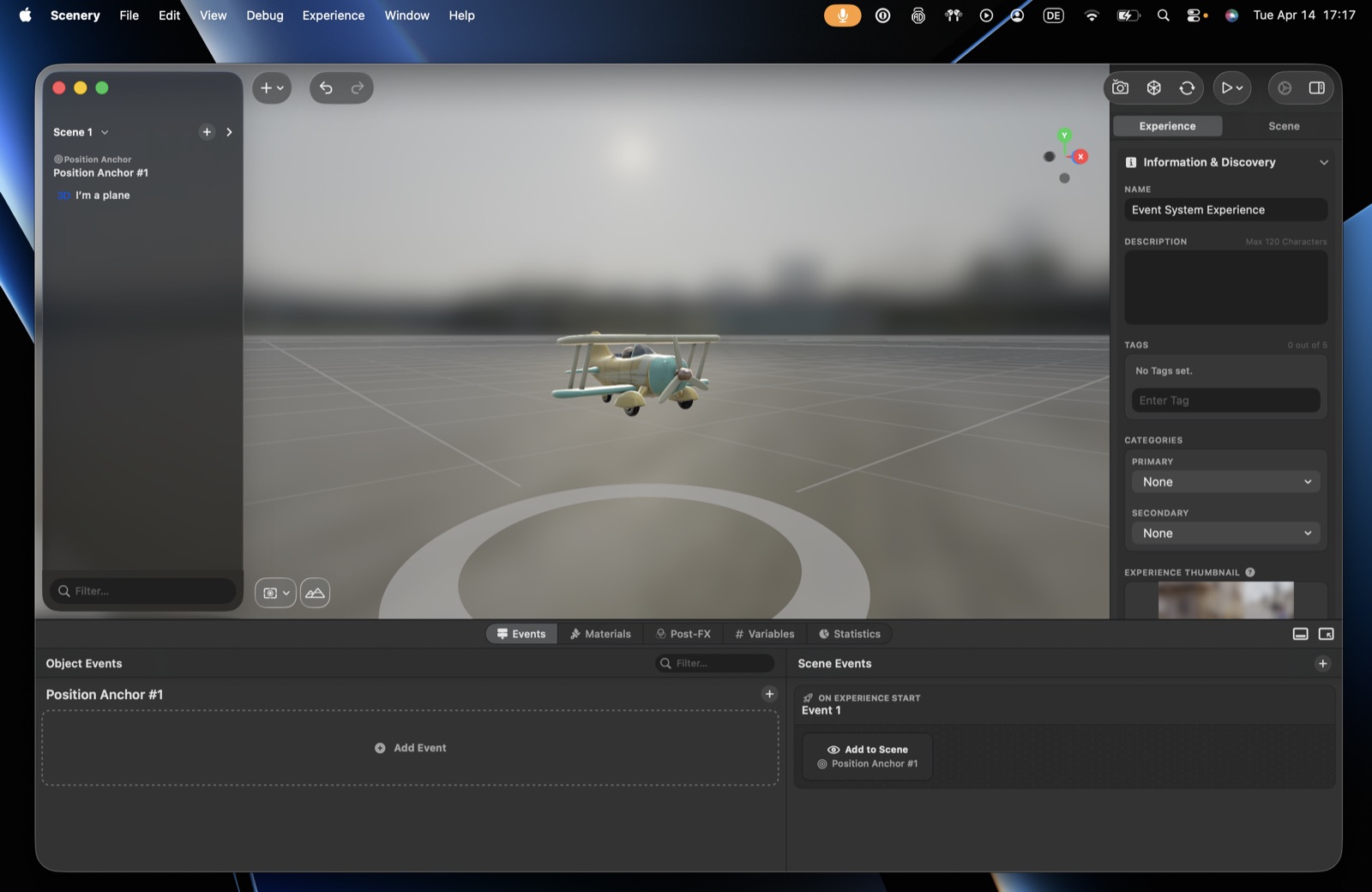This screenshot has width=1372, height=892.
Task: Open the Scene 1 selector dropdown
Action: click(x=81, y=132)
